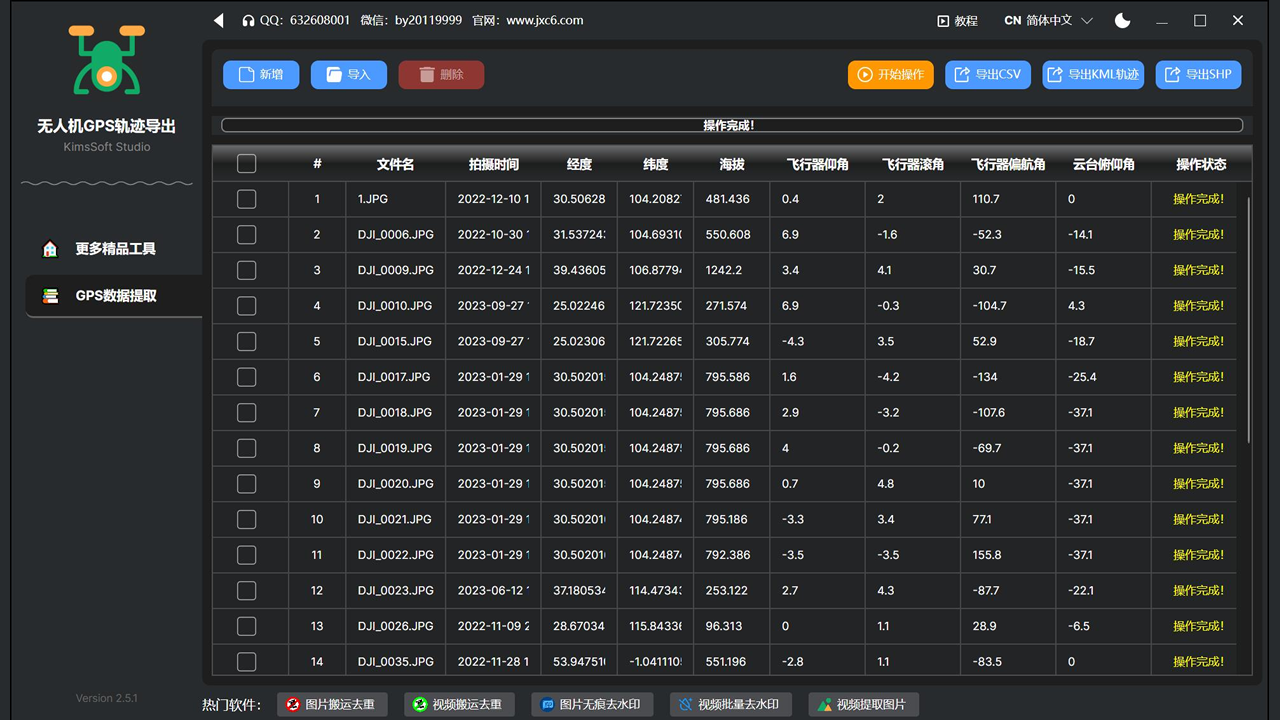
Task: Click the 海拔 column header
Action: 732,164
